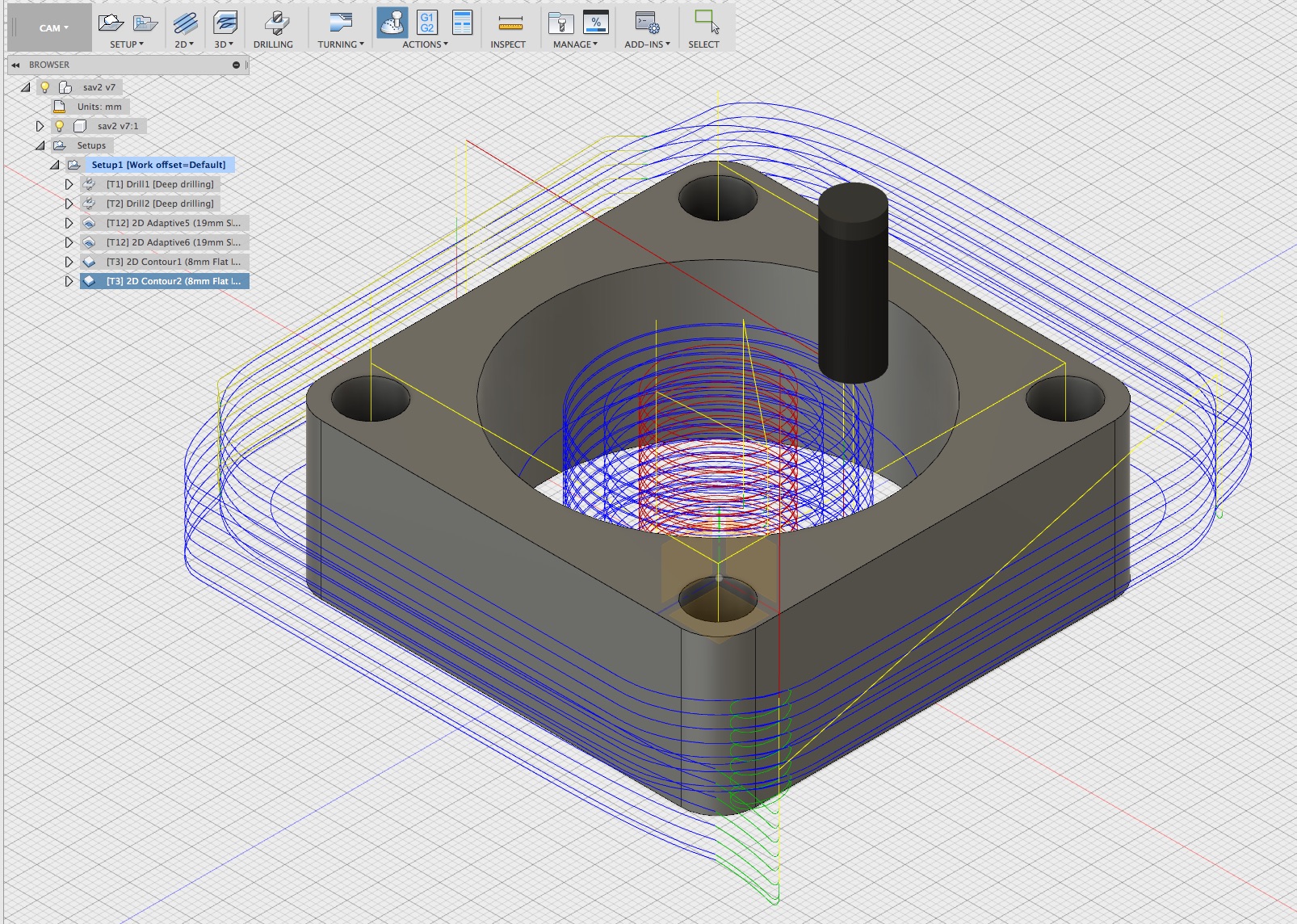Toggle visibility lightbulb of sav2 v7:1

coord(59,126)
